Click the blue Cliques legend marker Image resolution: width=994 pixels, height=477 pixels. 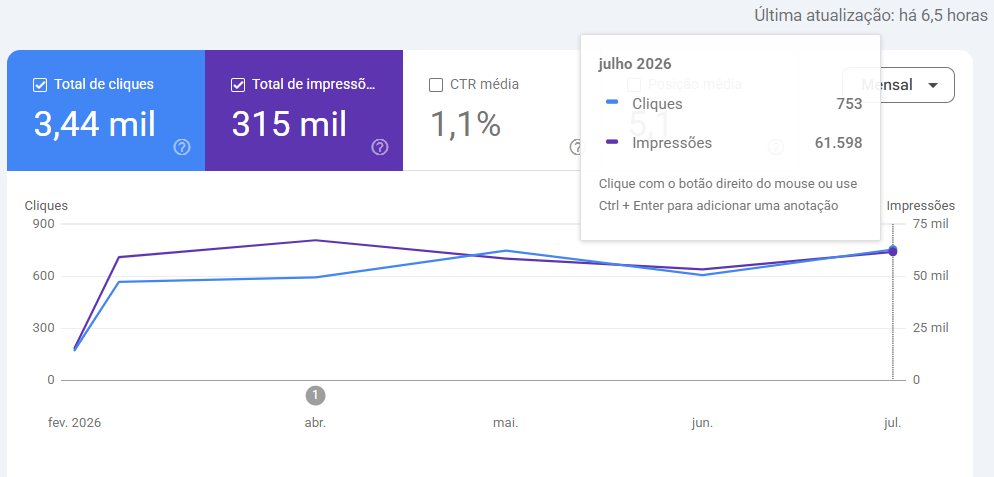coord(612,102)
